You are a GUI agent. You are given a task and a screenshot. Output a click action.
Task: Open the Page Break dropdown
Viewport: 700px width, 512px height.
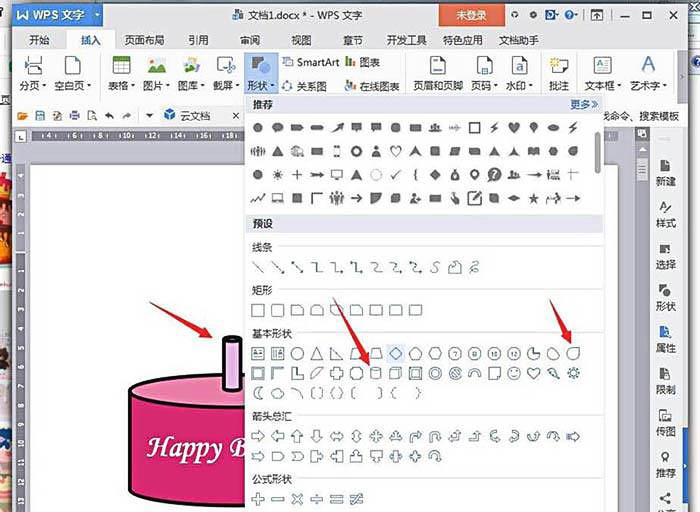click(33, 73)
